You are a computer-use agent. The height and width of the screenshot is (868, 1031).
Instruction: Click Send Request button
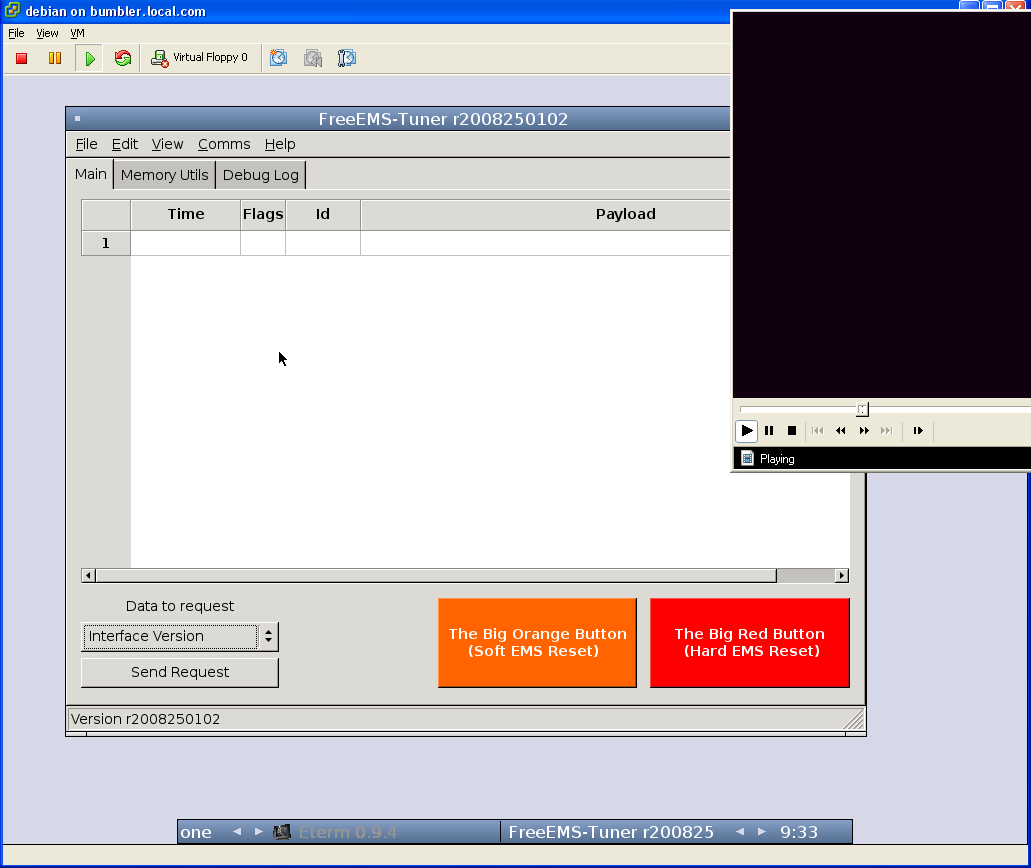pos(180,672)
